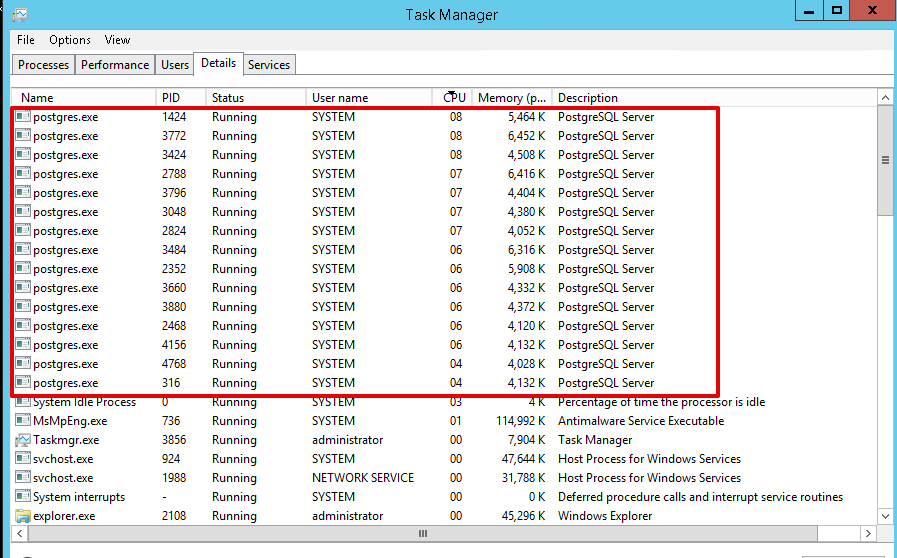The image size is (897, 558).
Task: Click the Taskmgr.exe process icon
Action: 23,440
